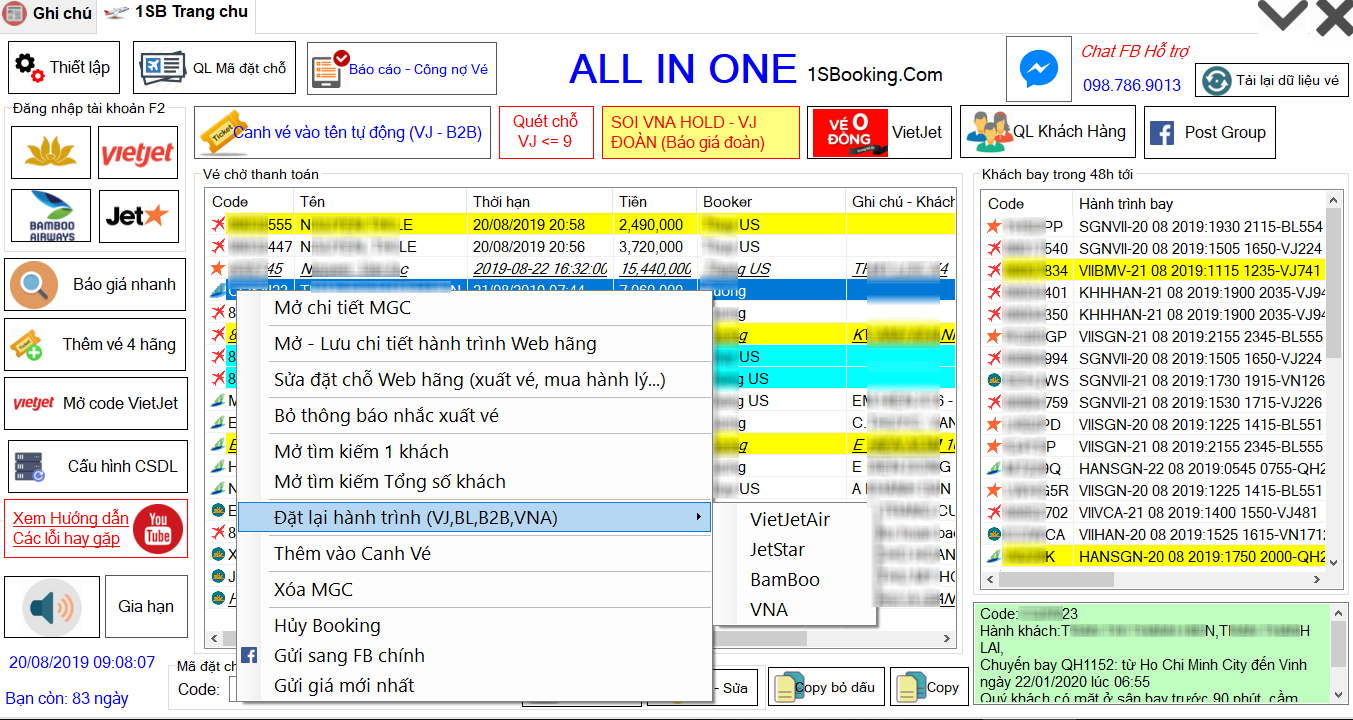The image size is (1353, 720).
Task: Select Hủy Booking in the context menu
Action: pyautogui.click(x=327, y=626)
